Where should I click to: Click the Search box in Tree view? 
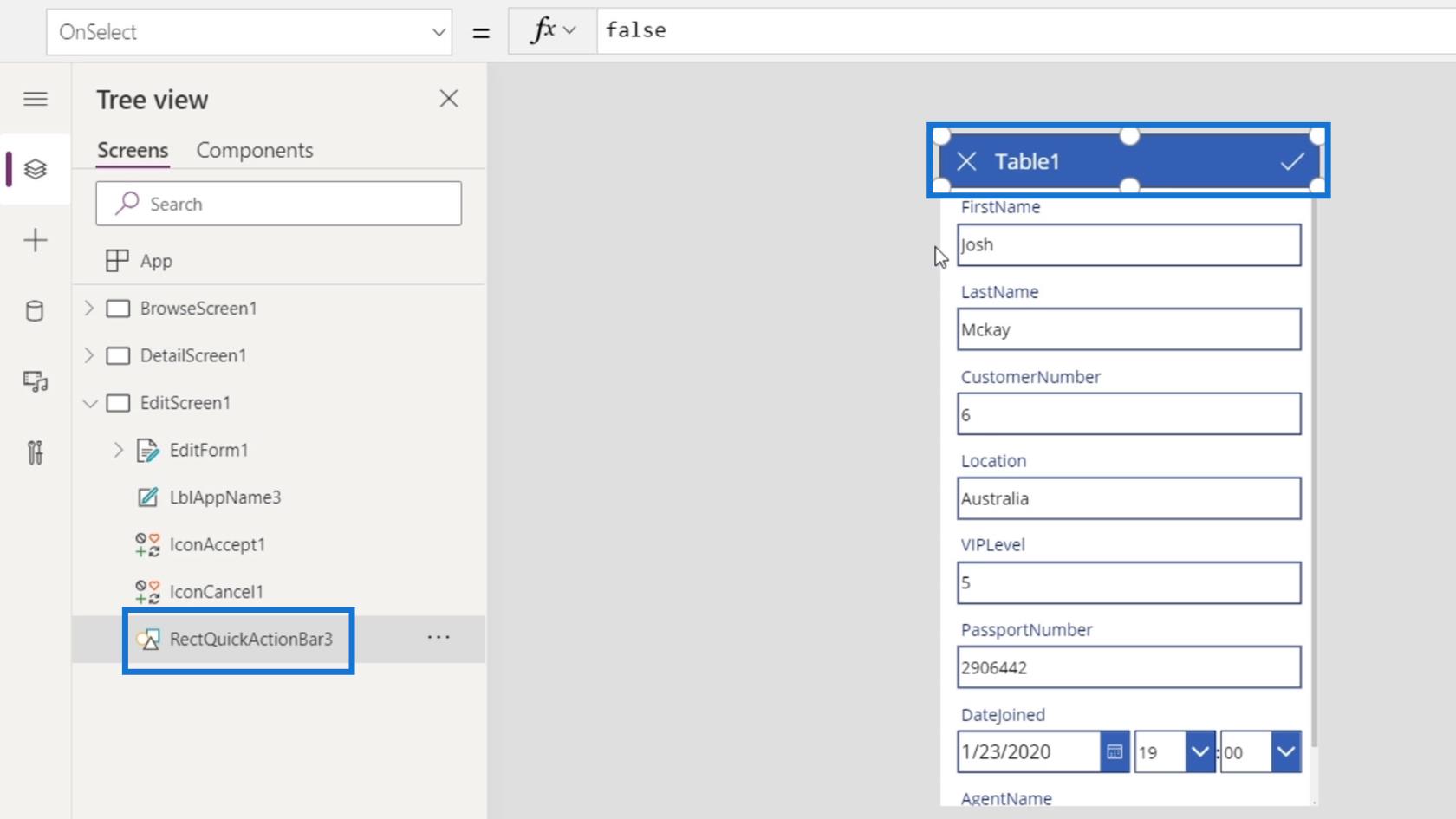point(278,204)
